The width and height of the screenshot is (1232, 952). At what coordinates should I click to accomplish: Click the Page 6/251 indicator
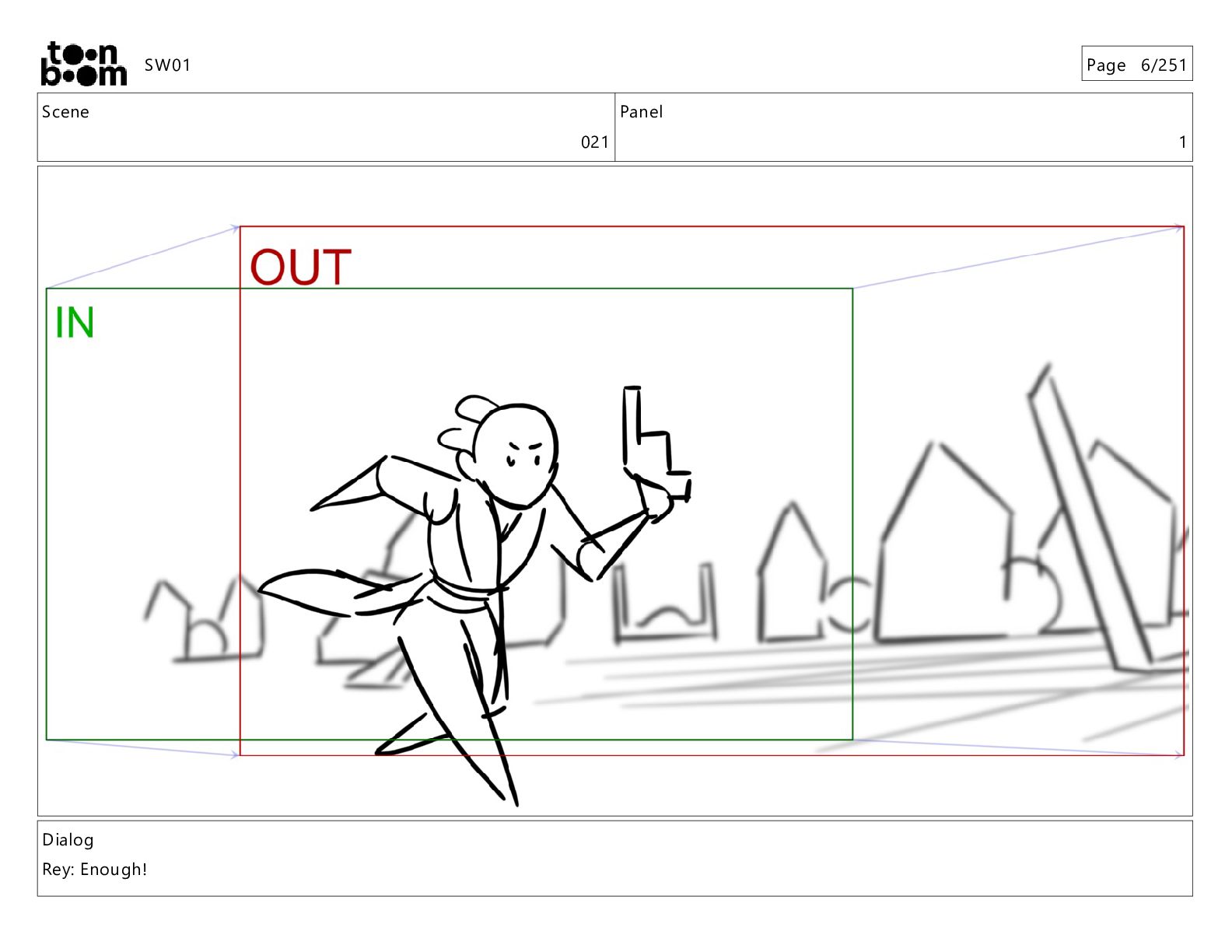[1136, 64]
